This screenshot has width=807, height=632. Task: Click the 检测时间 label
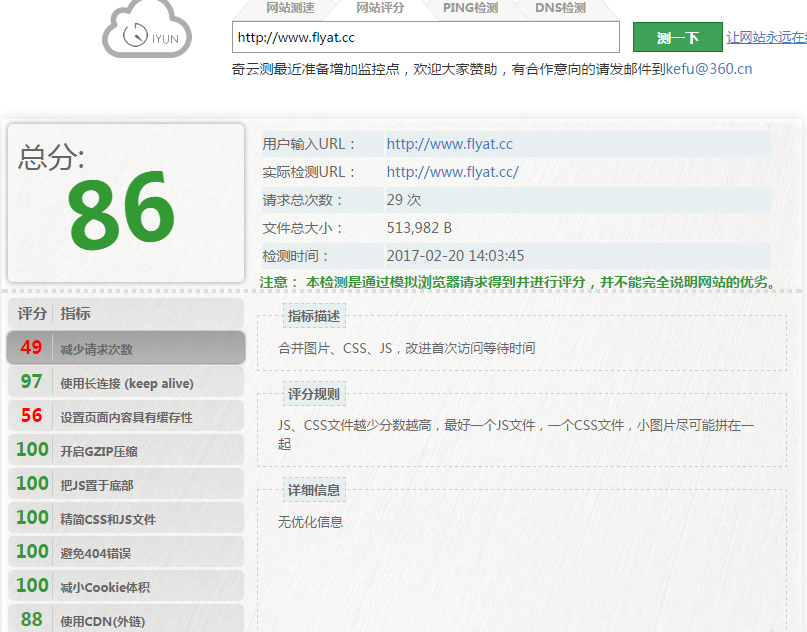point(295,256)
